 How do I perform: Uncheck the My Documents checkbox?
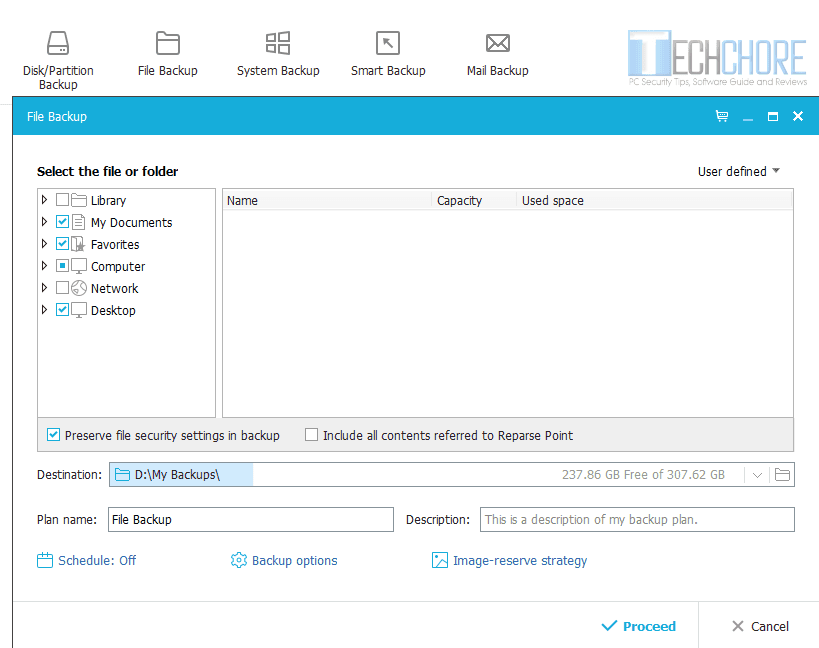(x=62, y=222)
